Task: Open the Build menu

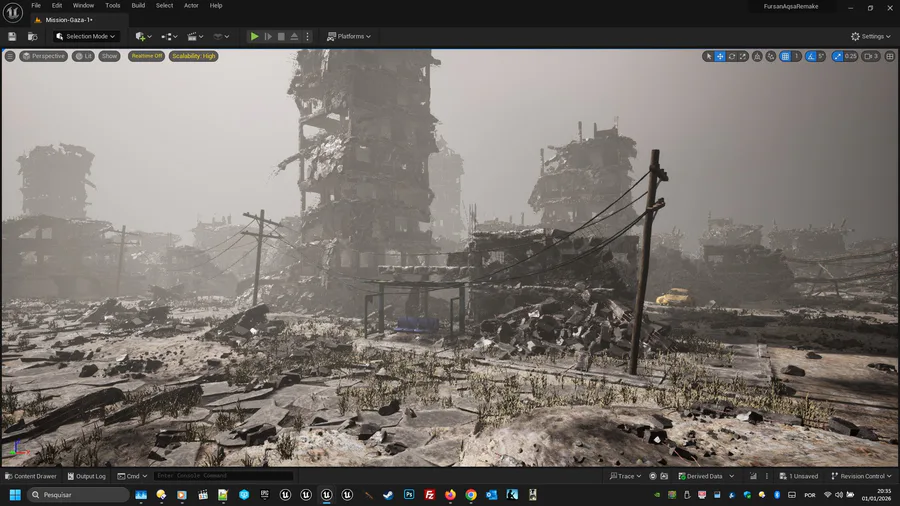Action: 138,5
